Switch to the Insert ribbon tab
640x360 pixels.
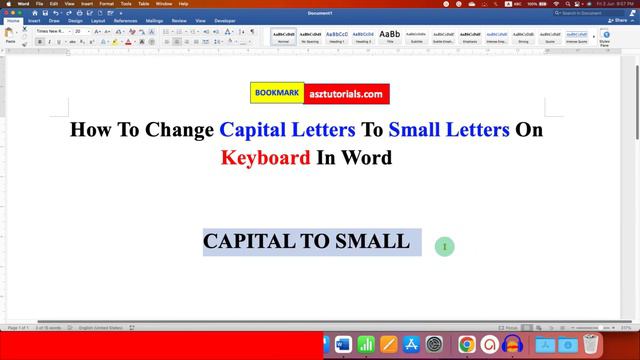tap(34, 21)
